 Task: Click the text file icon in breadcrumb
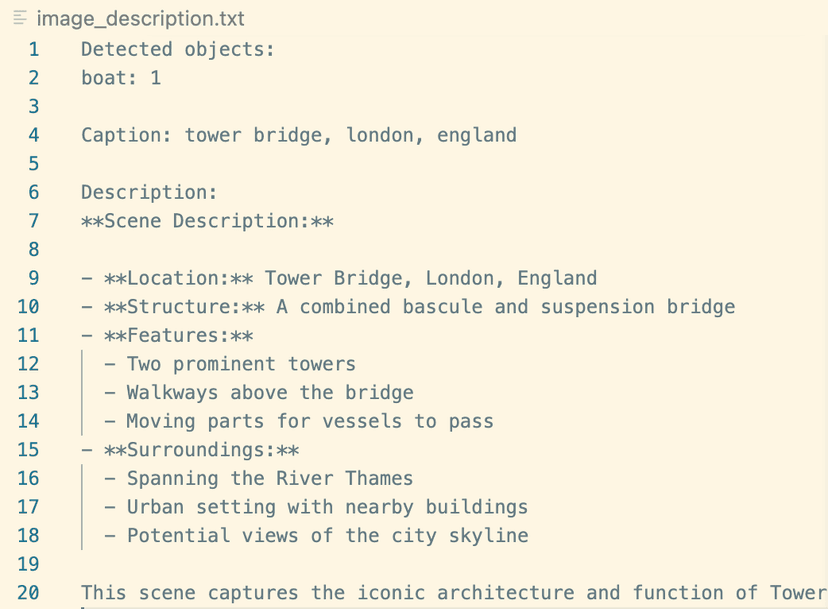19,19
